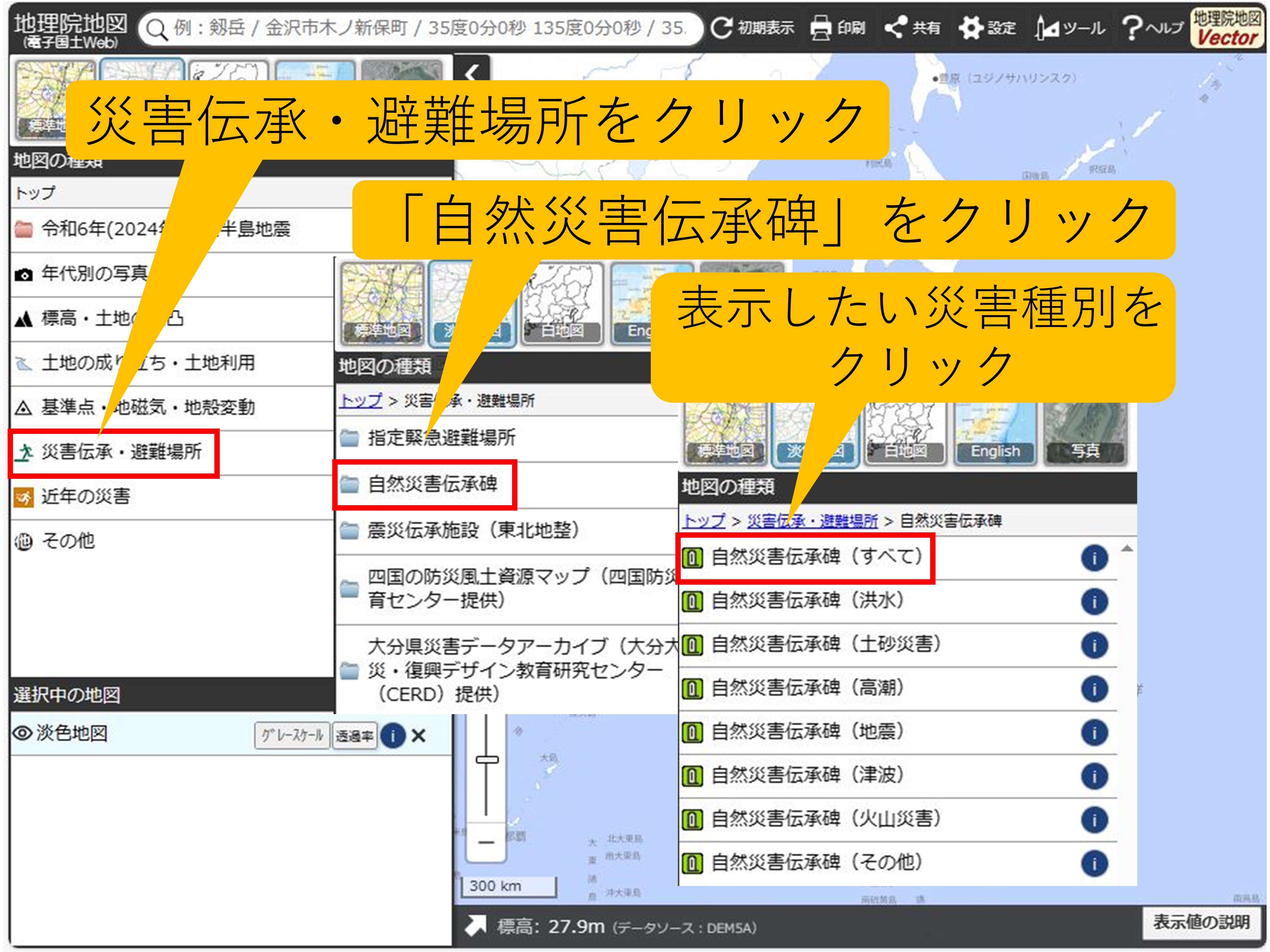Click the 地理院地図 site logo

[x=70, y=30]
